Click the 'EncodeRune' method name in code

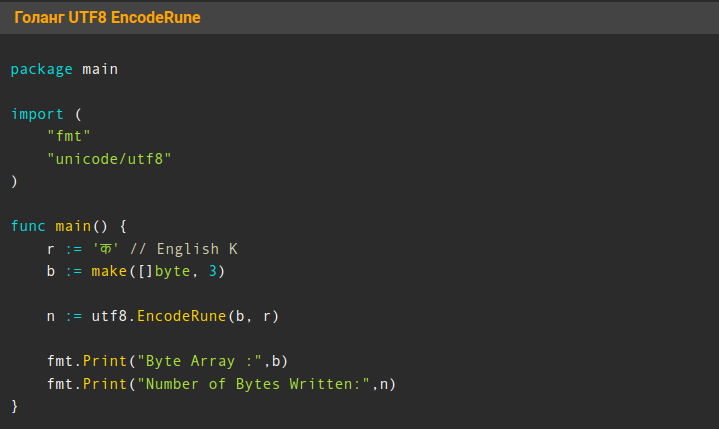181,316
